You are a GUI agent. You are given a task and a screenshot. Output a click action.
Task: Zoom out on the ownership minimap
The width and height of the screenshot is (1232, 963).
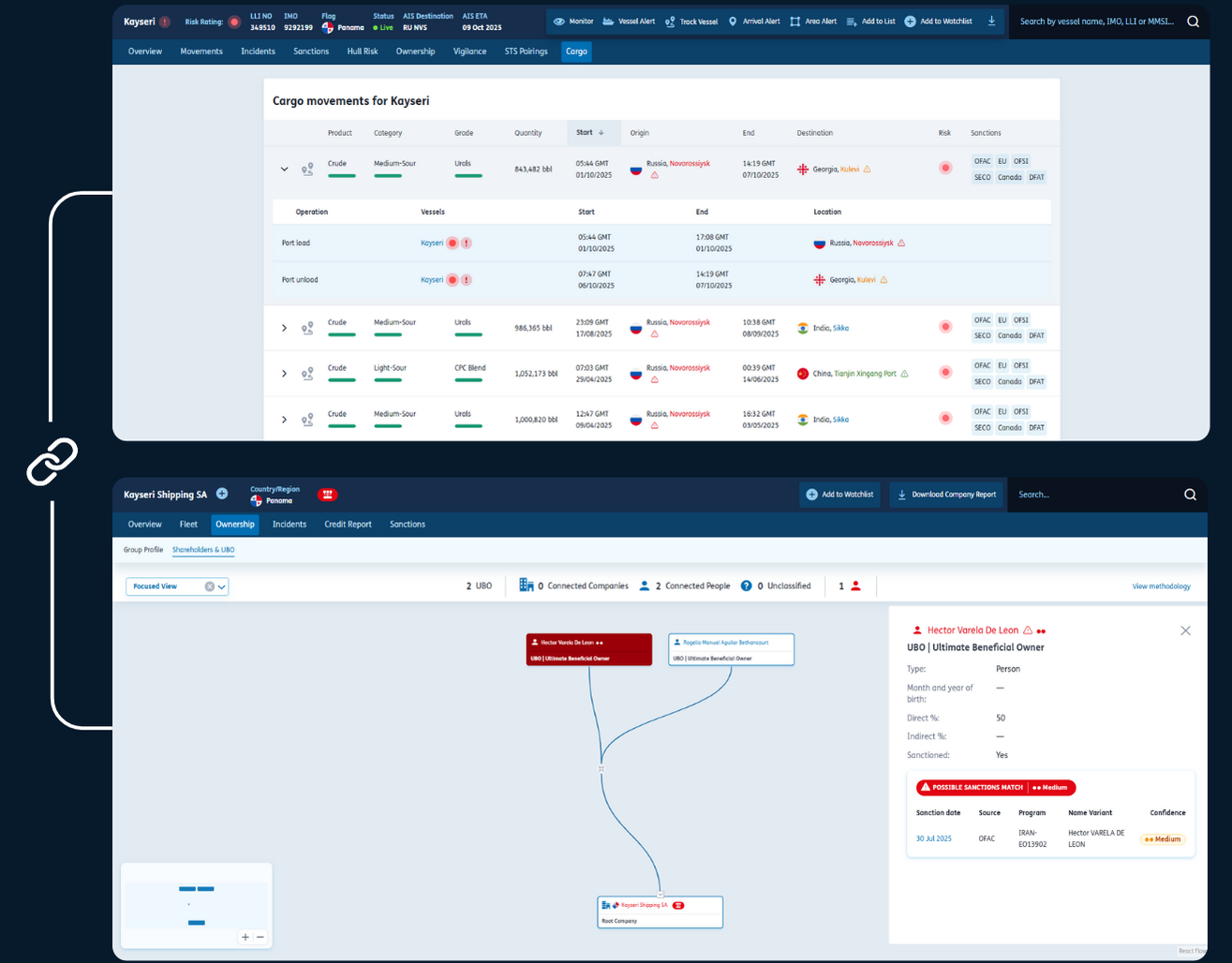click(x=260, y=937)
